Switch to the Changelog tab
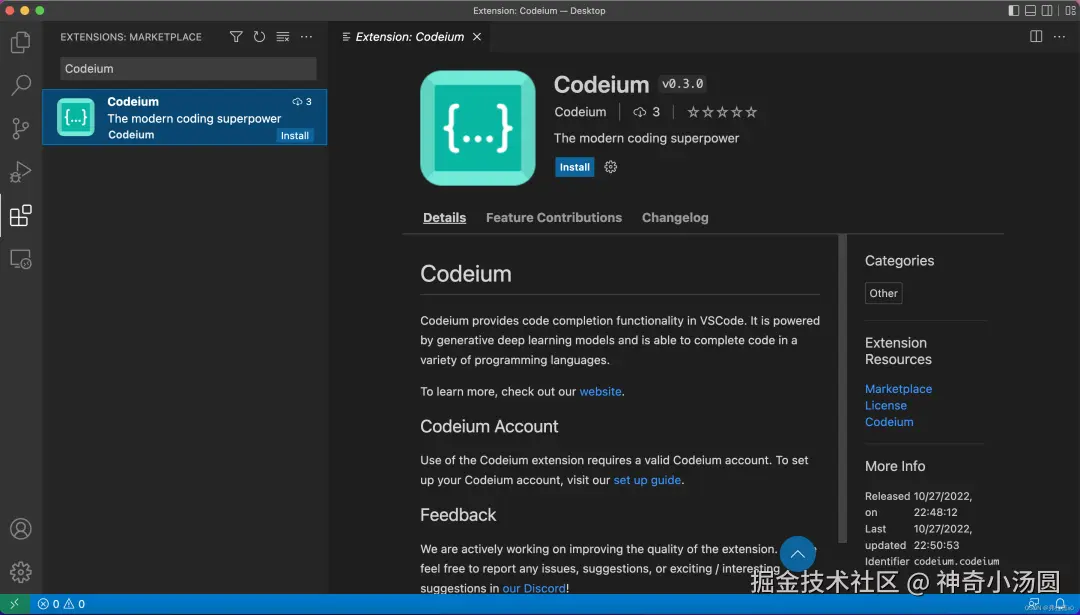The height and width of the screenshot is (615, 1080). (x=675, y=218)
